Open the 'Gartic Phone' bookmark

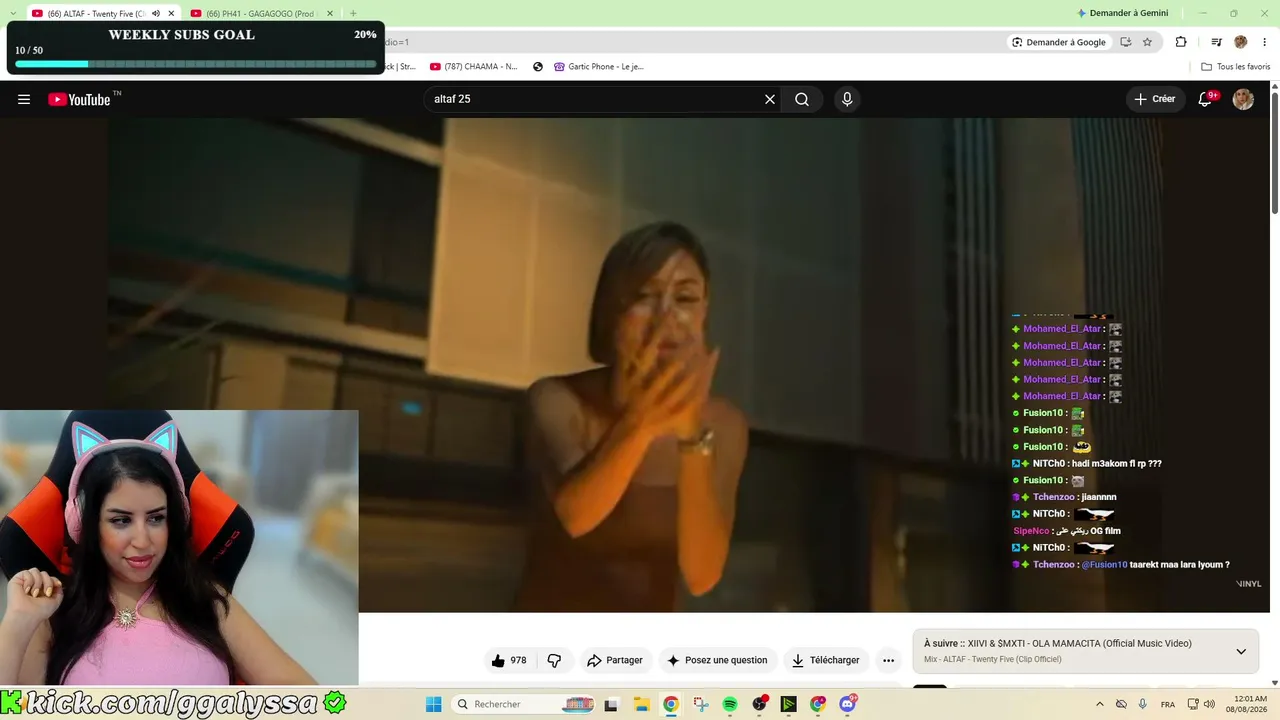tap(599, 67)
